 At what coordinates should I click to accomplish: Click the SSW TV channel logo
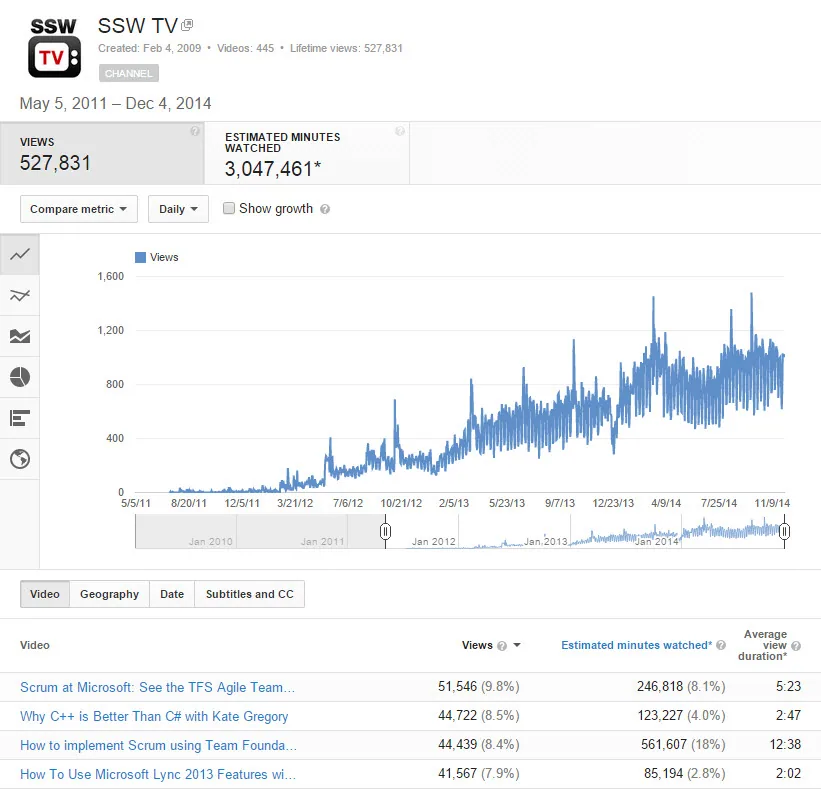click(x=54, y=48)
